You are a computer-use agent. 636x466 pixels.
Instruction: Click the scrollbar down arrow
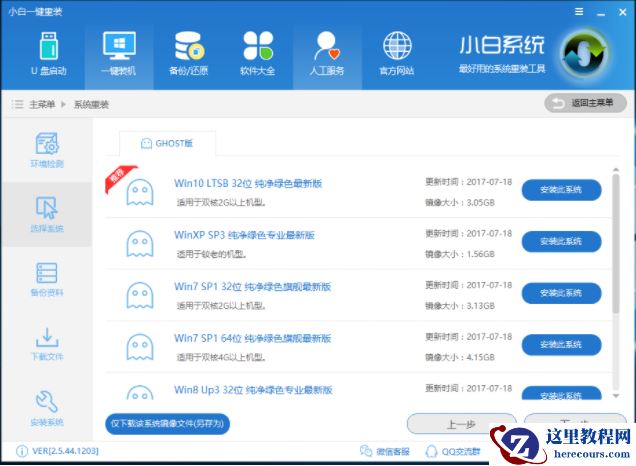pos(616,396)
